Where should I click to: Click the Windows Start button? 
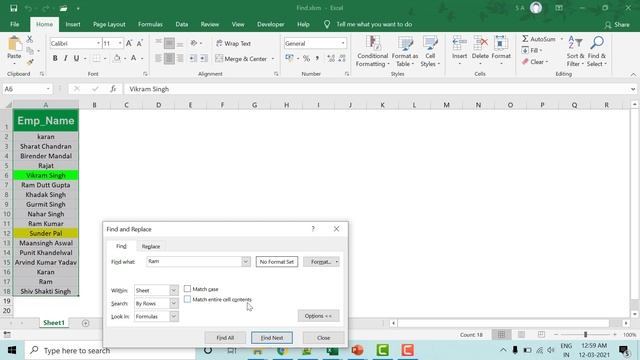(12, 350)
